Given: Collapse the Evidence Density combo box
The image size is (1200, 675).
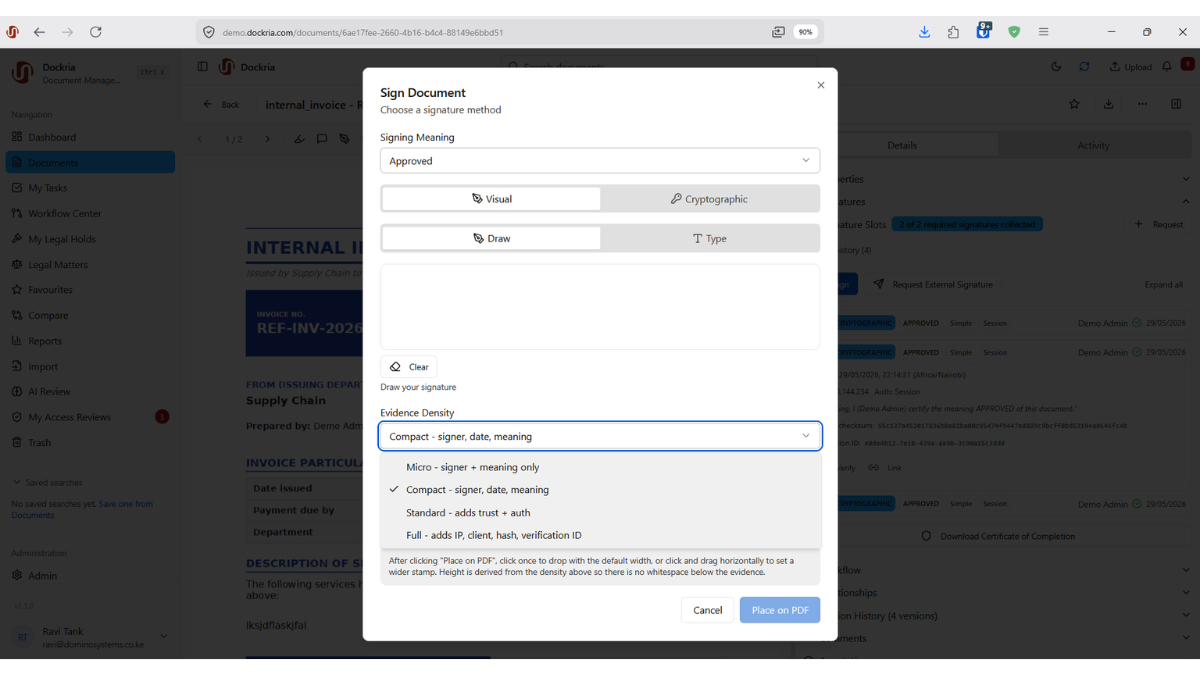Looking at the screenshot, I should [600, 436].
